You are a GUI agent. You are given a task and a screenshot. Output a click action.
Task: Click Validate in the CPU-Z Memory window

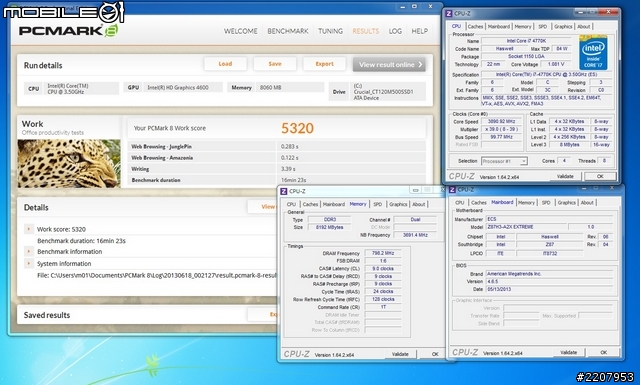coord(400,354)
